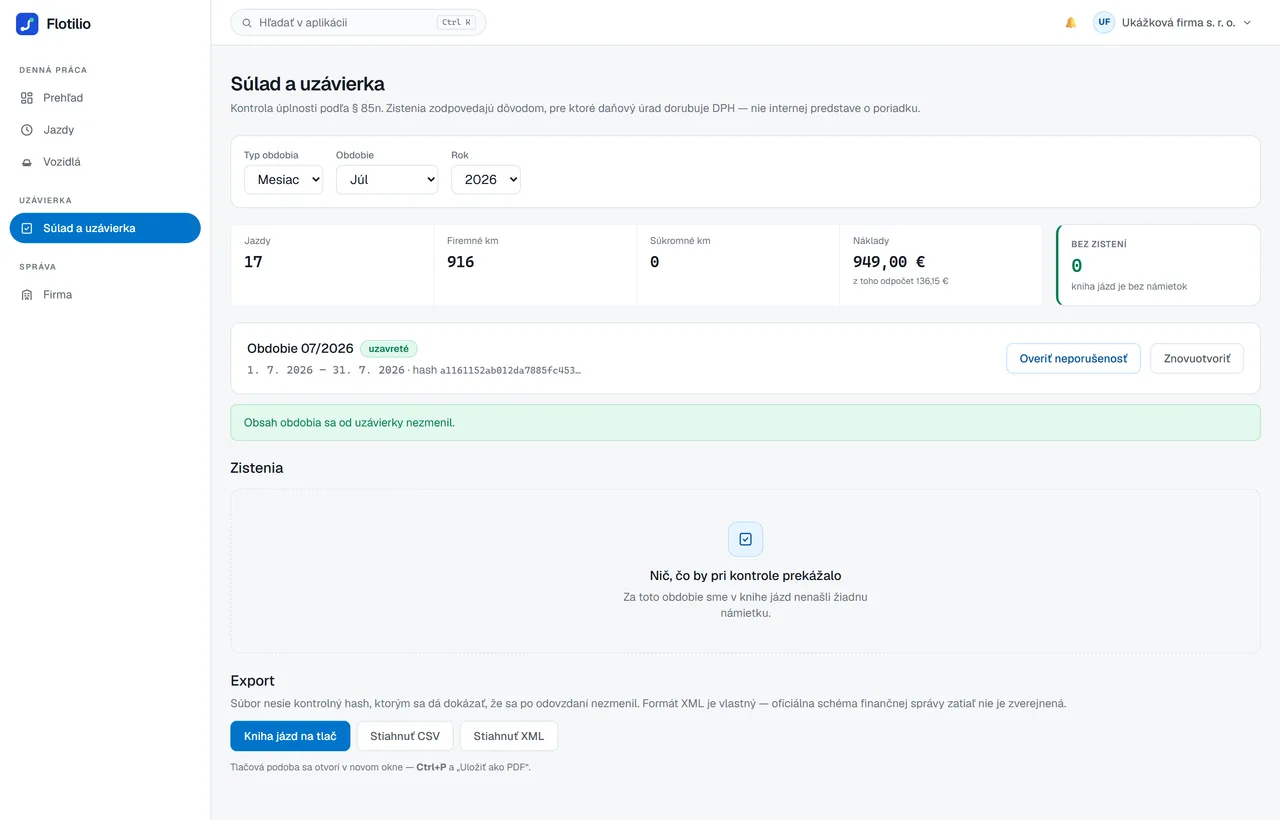Go to Prehľad in sidebar

pyautogui.click(x=105, y=98)
